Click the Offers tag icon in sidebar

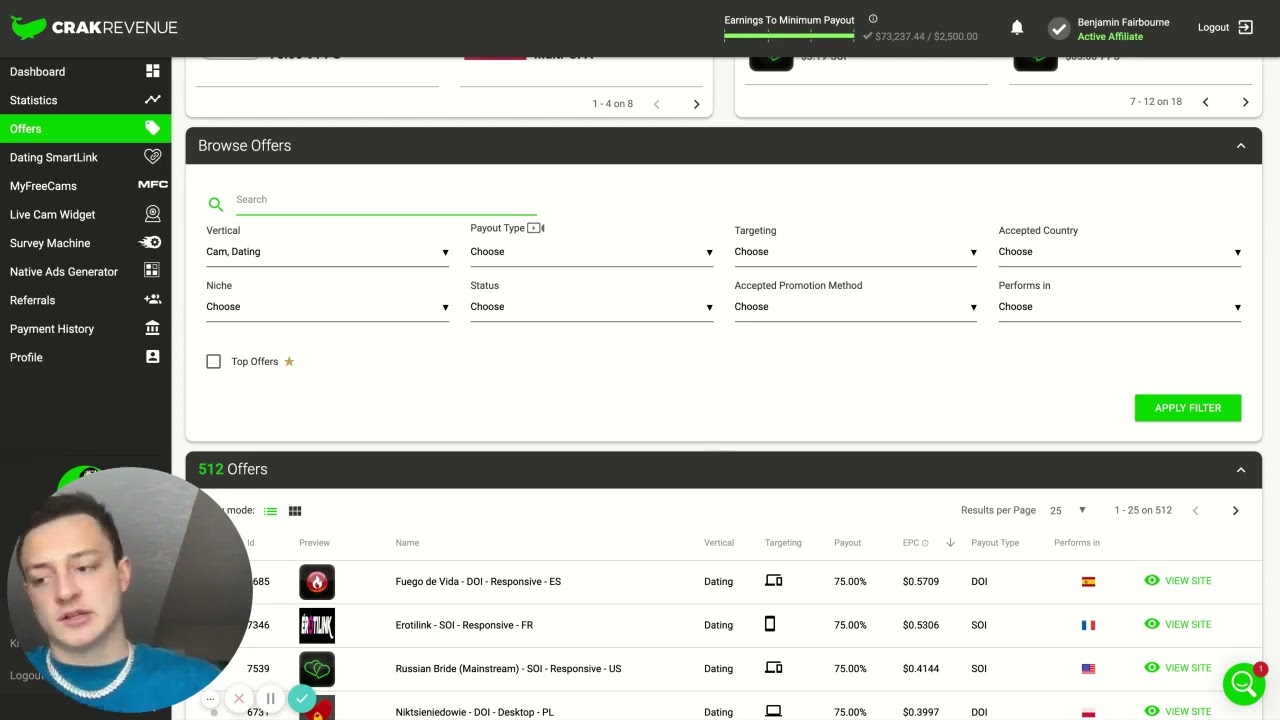pos(152,128)
